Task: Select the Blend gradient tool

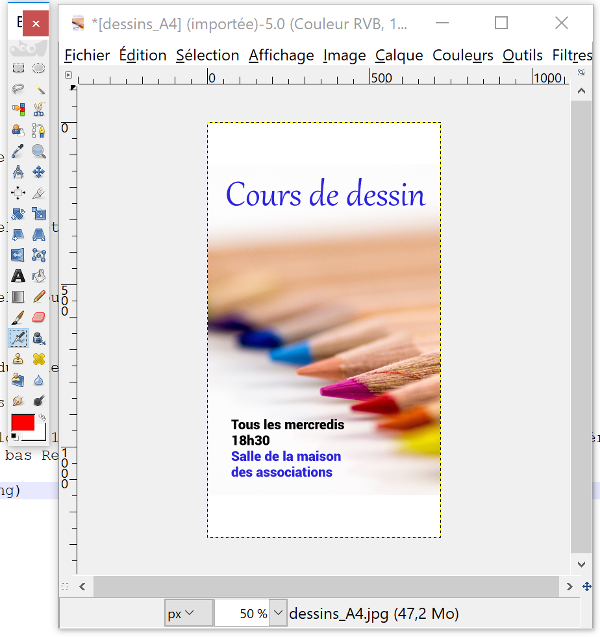Action: [18, 297]
